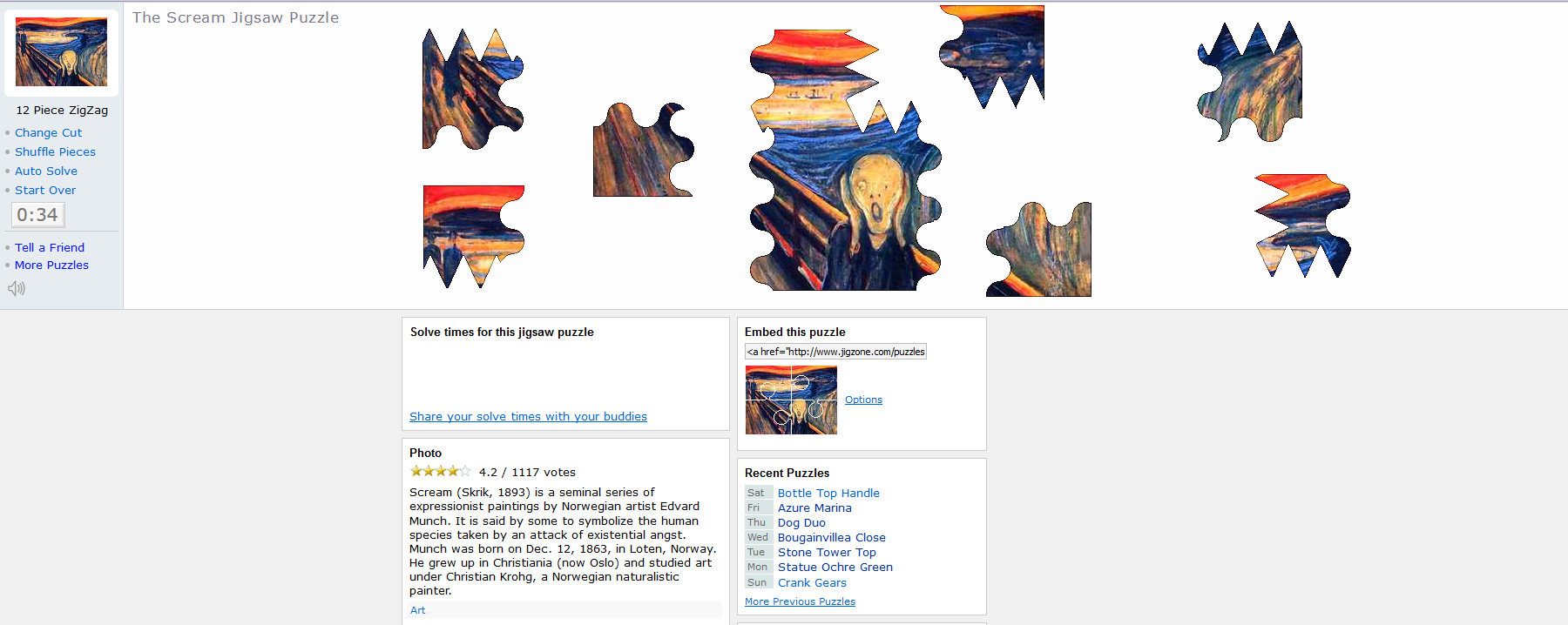The width and height of the screenshot is (1568, 625).
Task: Open the Change Cut option
Action: coord(48,133)
